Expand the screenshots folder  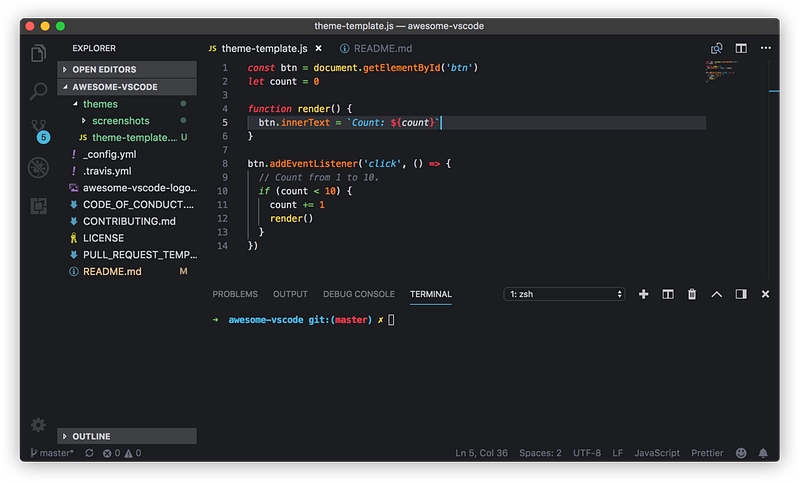[120, 121]
